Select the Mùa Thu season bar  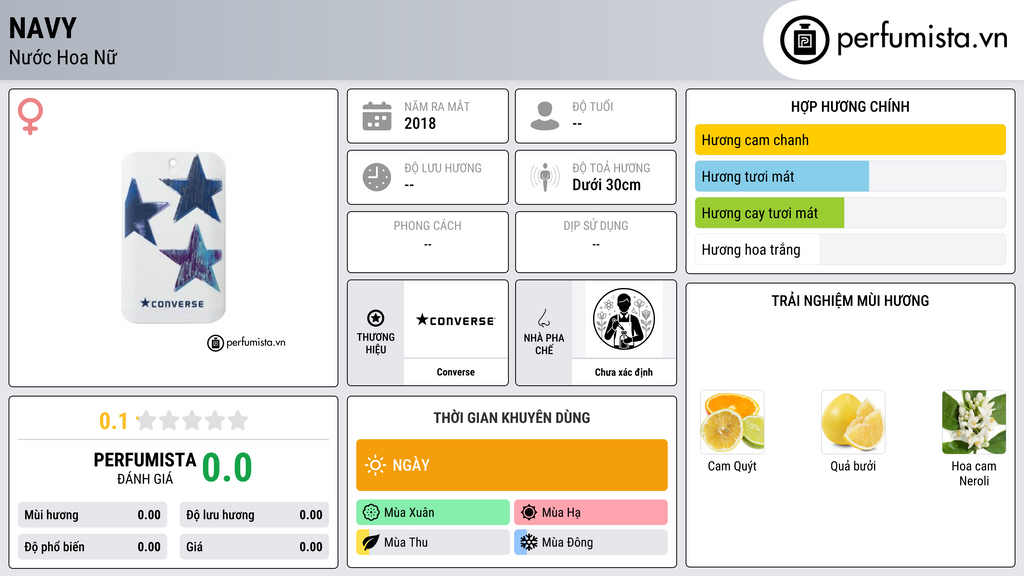tap(433, 542)
